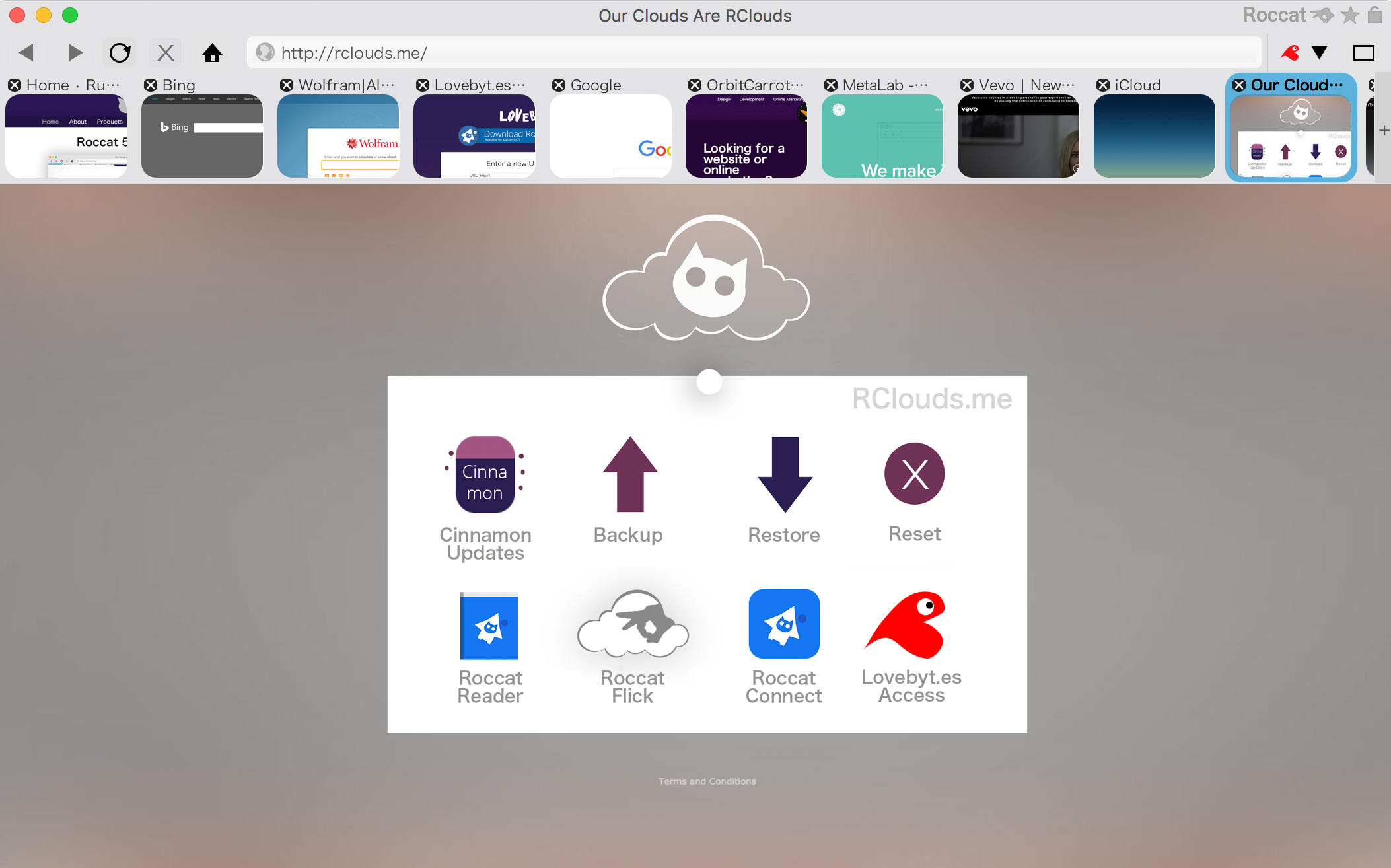This screenshot has height=868, width=1391.
Task: Click the white circle atop the panel
Action: pyautogui.click(x=709, y=382)
